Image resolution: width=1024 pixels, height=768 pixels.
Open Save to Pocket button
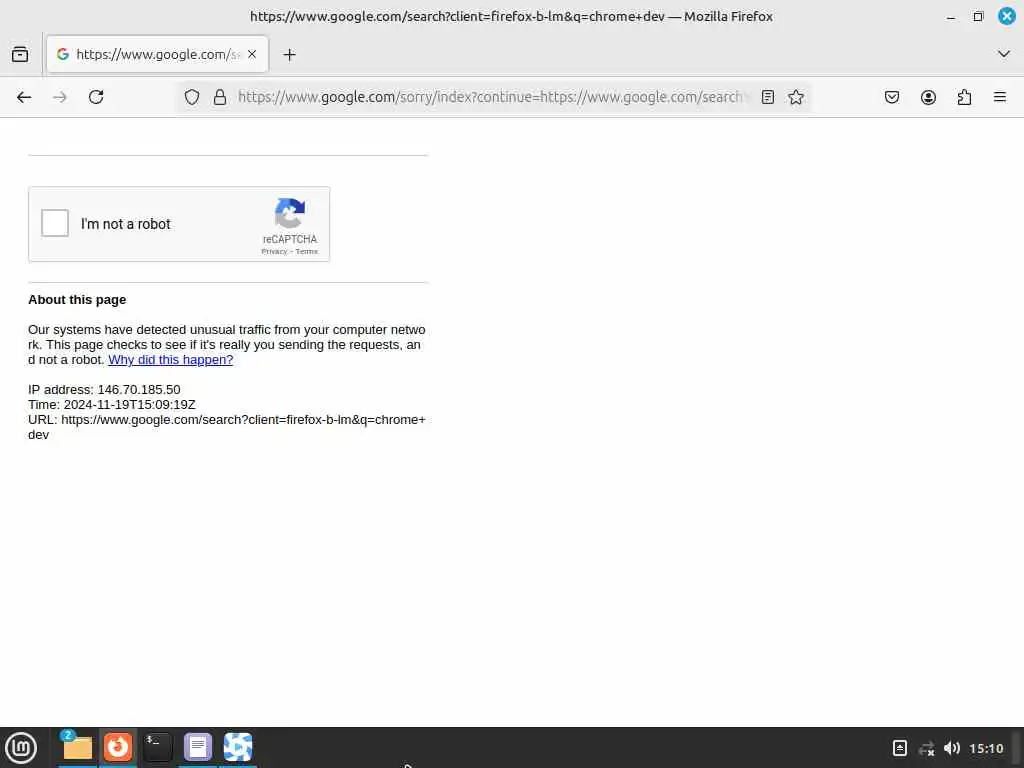pos(891,97)
